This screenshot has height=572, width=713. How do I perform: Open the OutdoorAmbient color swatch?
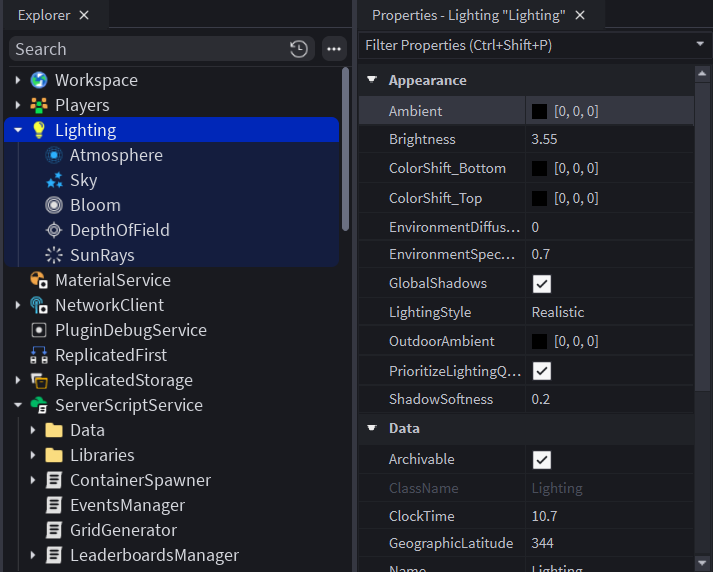[539, 341]
